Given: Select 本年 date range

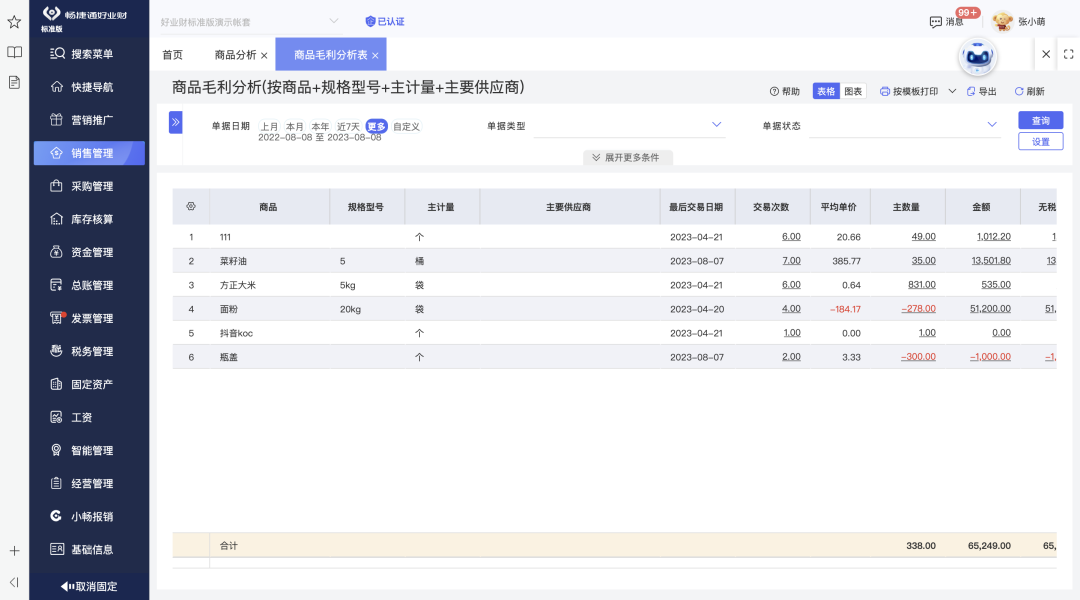Looking at the screenshot, I should pyautogui.click(x=320, y=127).
